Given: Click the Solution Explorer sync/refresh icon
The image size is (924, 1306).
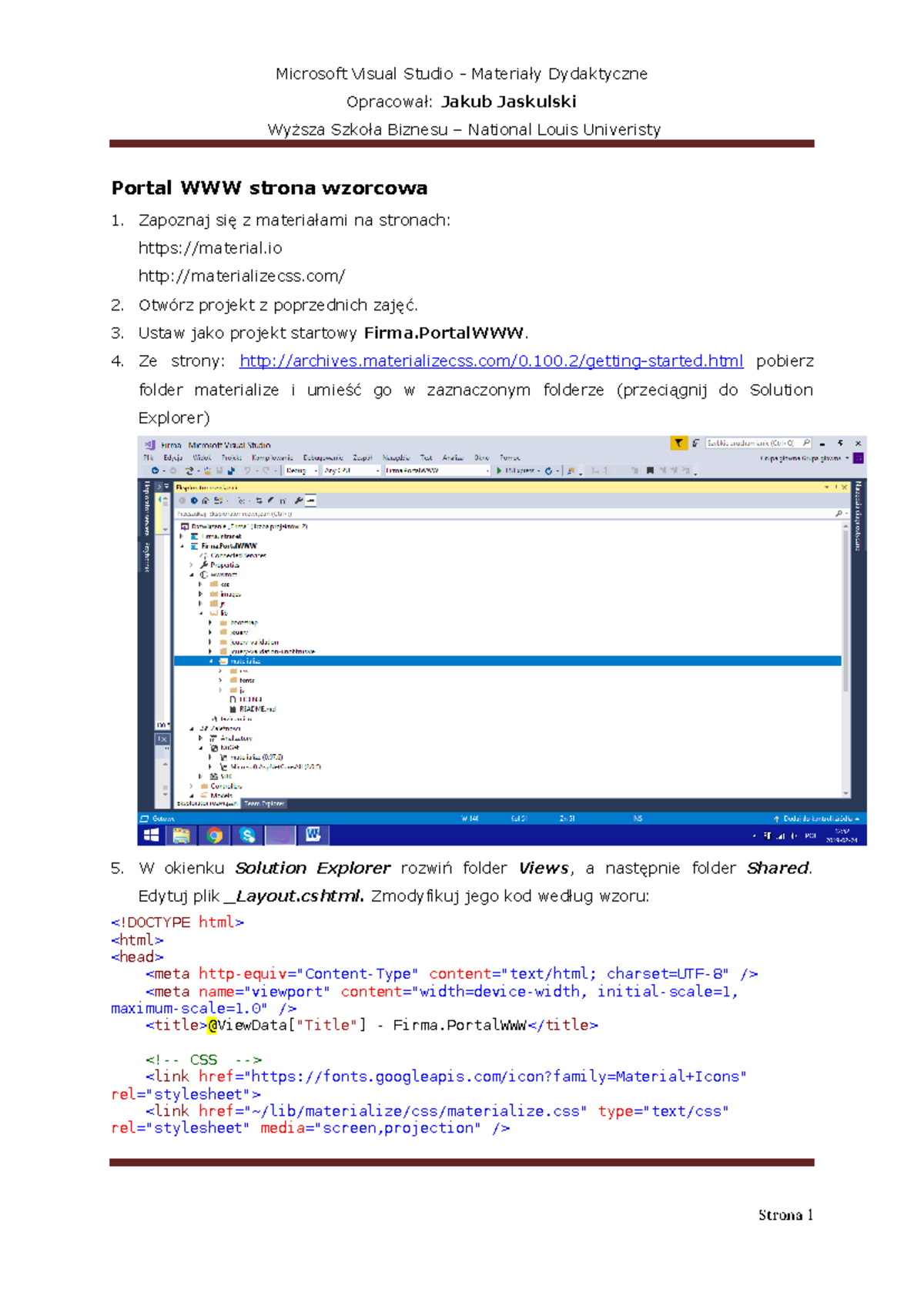Looking at the screenshot, I should [x=259, y=501].
